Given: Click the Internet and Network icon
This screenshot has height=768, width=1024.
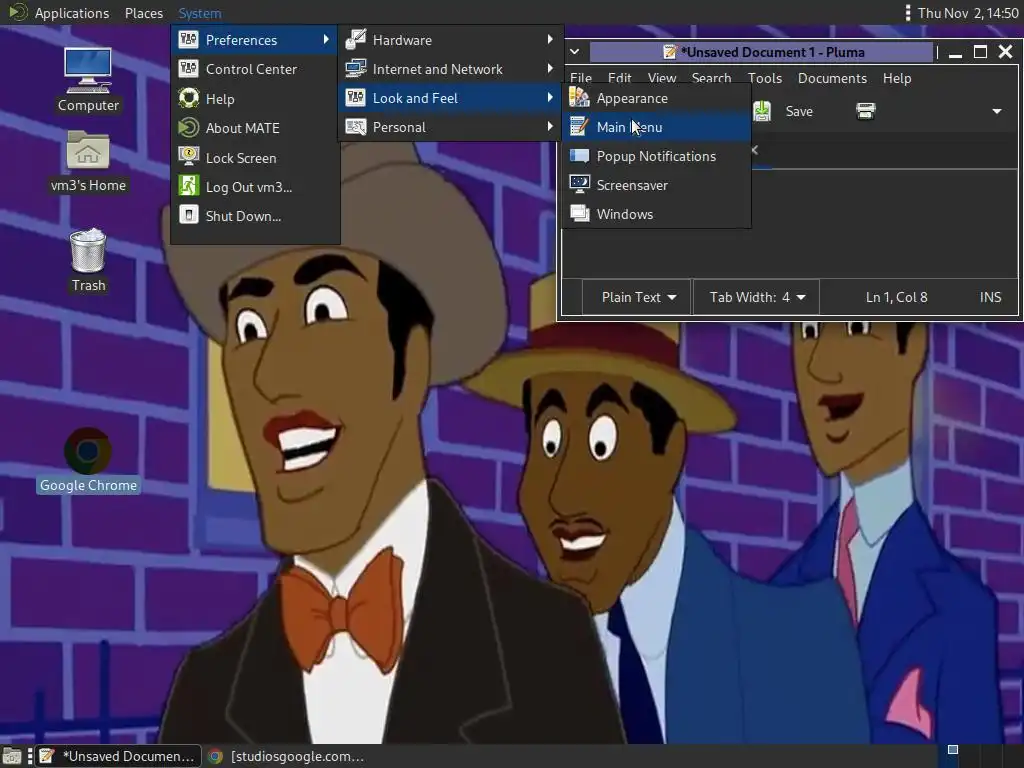Looking at the screenshot, I should [x=356, y=68].
